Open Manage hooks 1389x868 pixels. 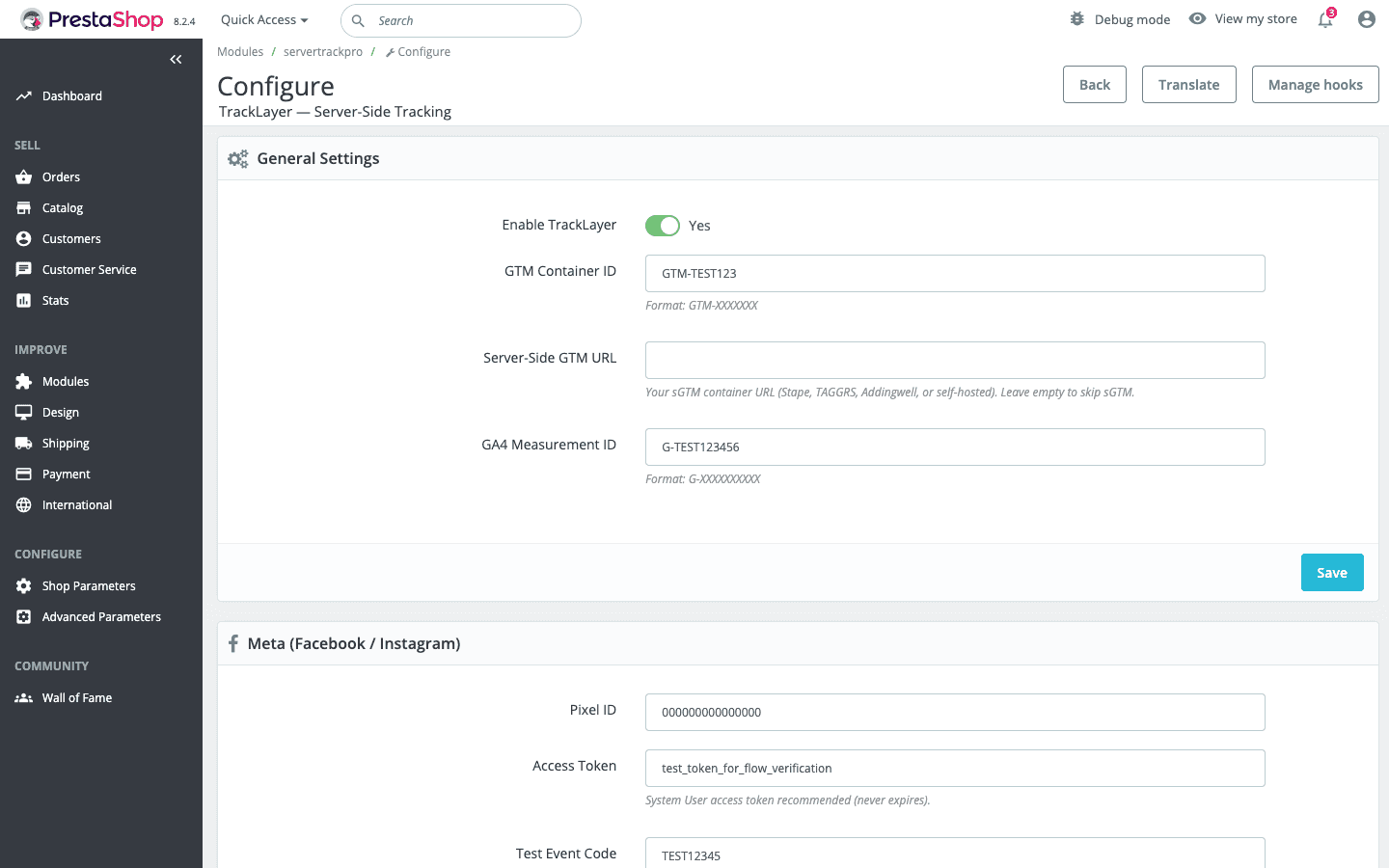click(x=1315, y=84)
